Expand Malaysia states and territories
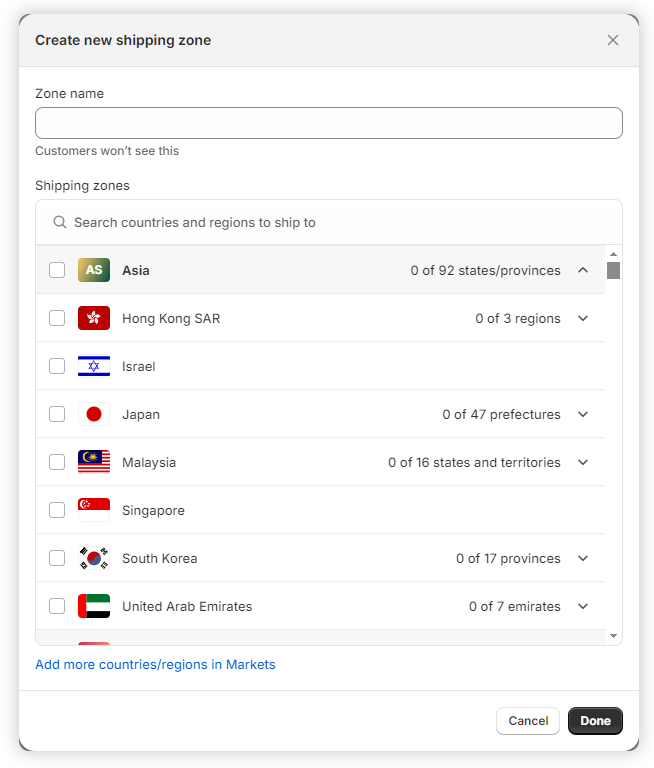The image size is (654, 768). pos(583,462)
